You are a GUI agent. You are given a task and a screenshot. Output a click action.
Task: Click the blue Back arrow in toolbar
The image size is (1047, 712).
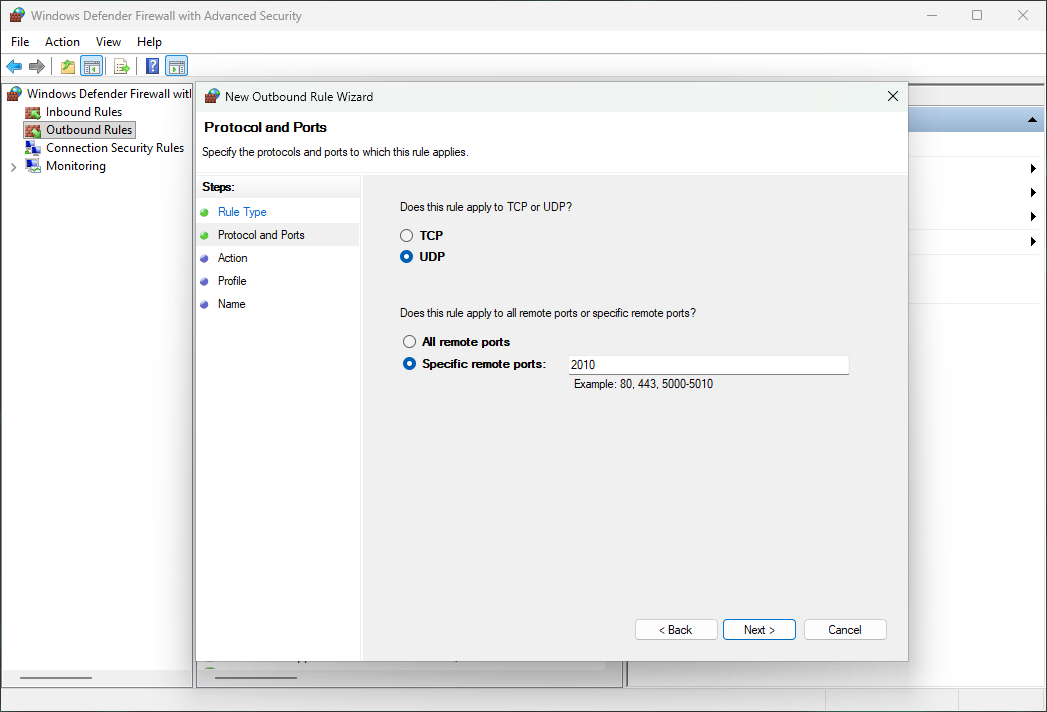click(x=14, y=67)
